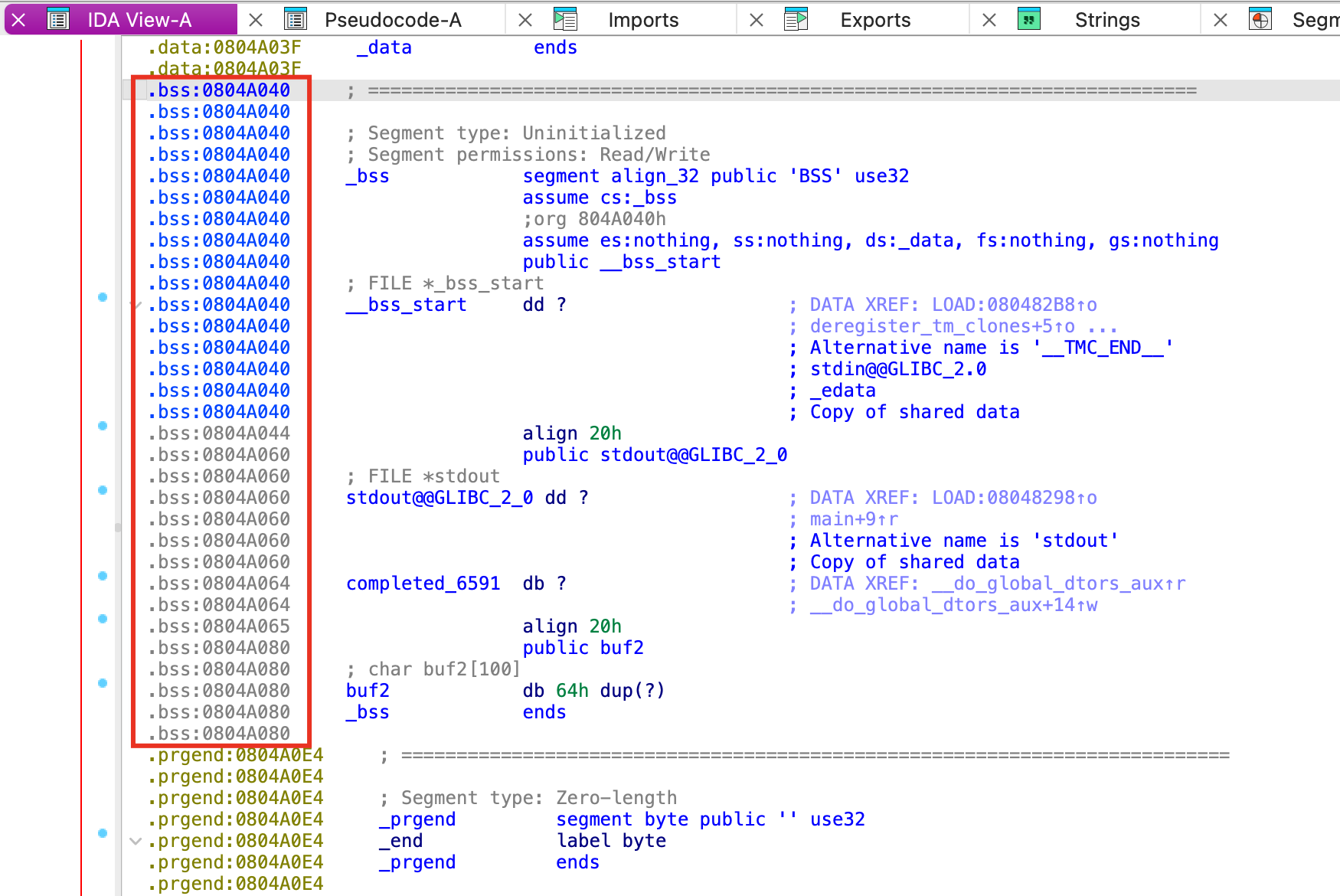Click the address .bss:0804A065
1340x896 pixels.
(219, 626)
